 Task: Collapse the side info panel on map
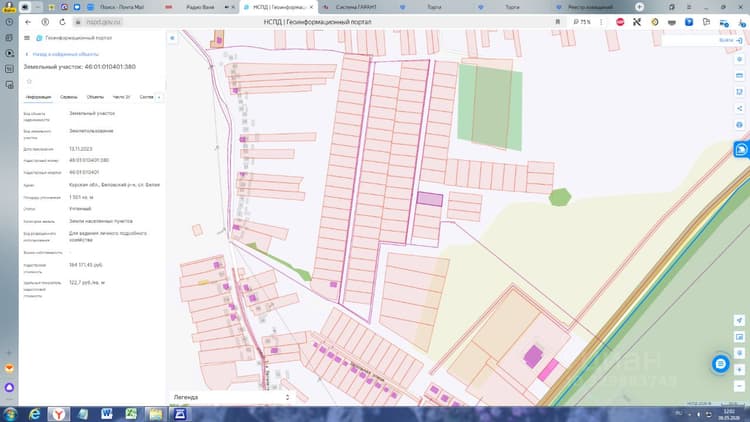[172, 38]
